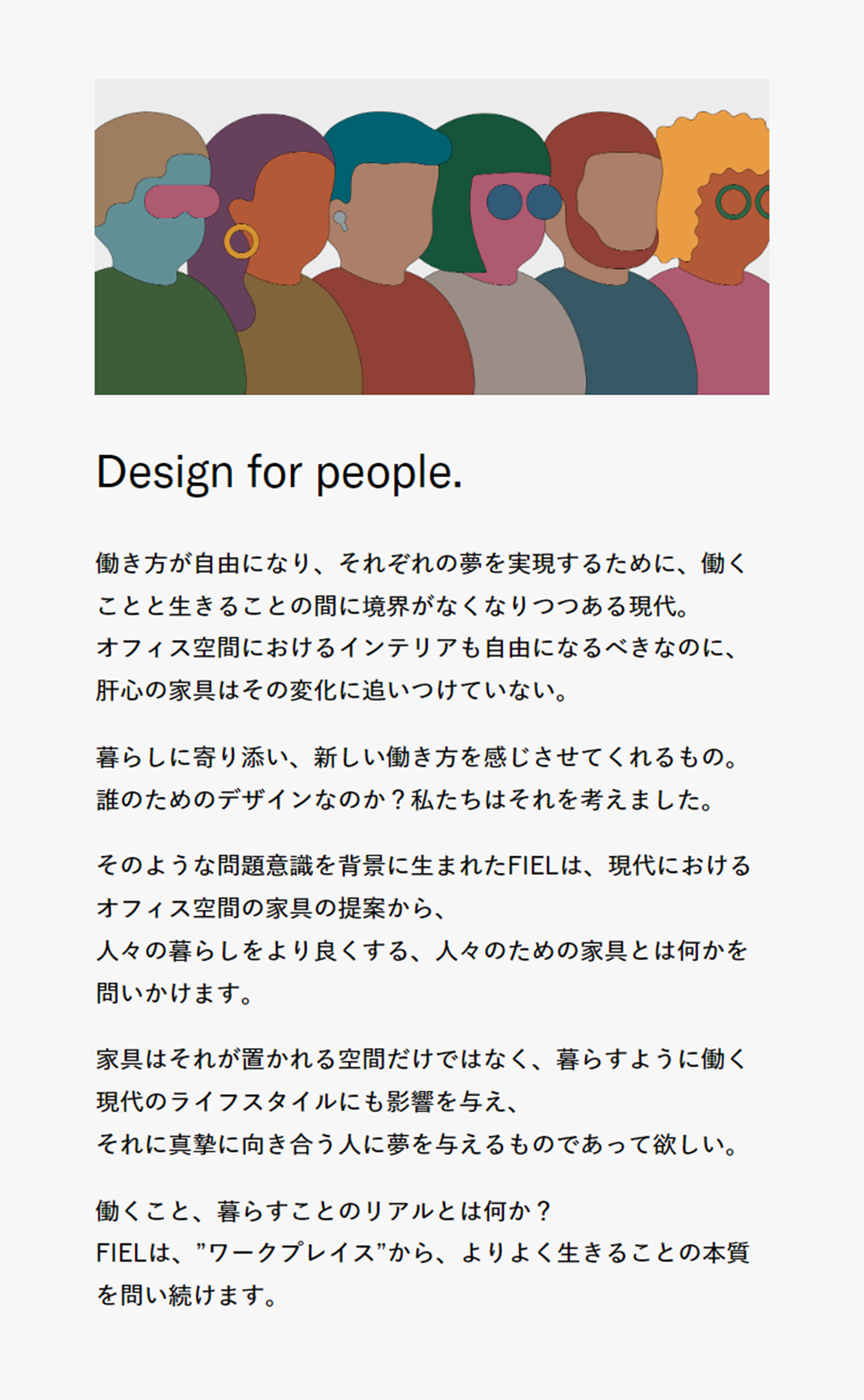Click the gold hoop earring in illustration
The height and width of the screenshot is (1400, 864).
click(241, 241)
